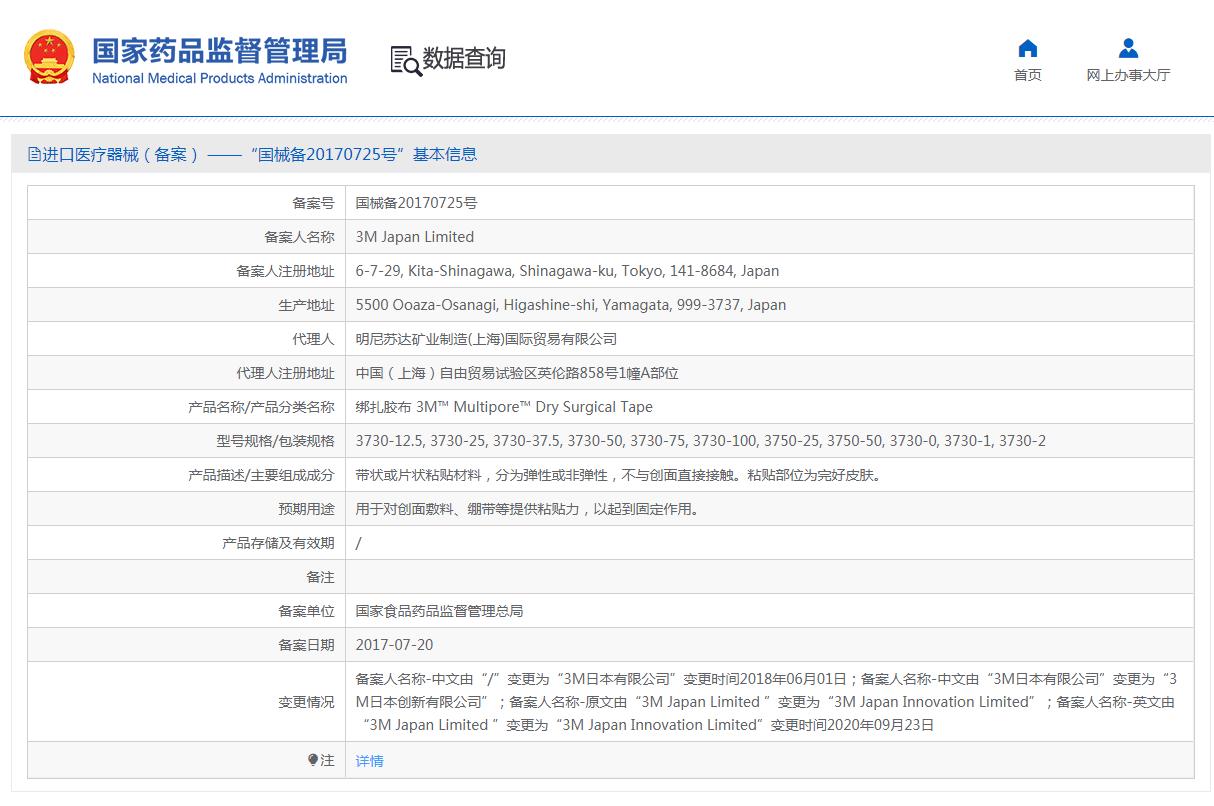Open the 网上办事大厅 user icon
The image size is (1214, 806).
click(x=1128, y=48)
